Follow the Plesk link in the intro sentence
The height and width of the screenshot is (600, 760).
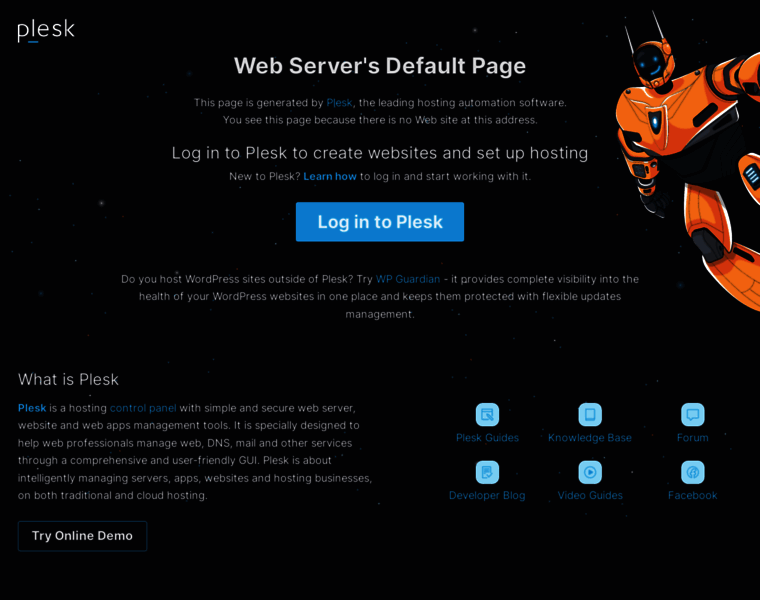[x=339, y=103]
